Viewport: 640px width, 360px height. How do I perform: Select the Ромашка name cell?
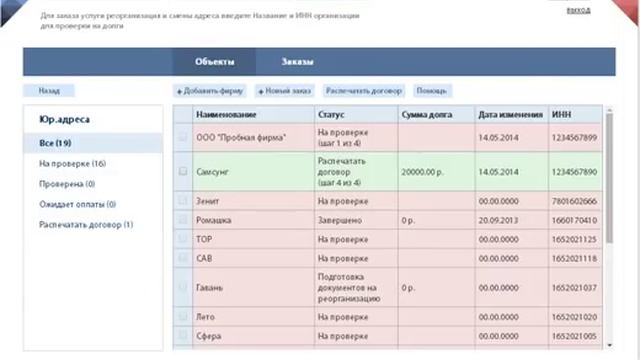pyautogui.click(x=253, y=220)
